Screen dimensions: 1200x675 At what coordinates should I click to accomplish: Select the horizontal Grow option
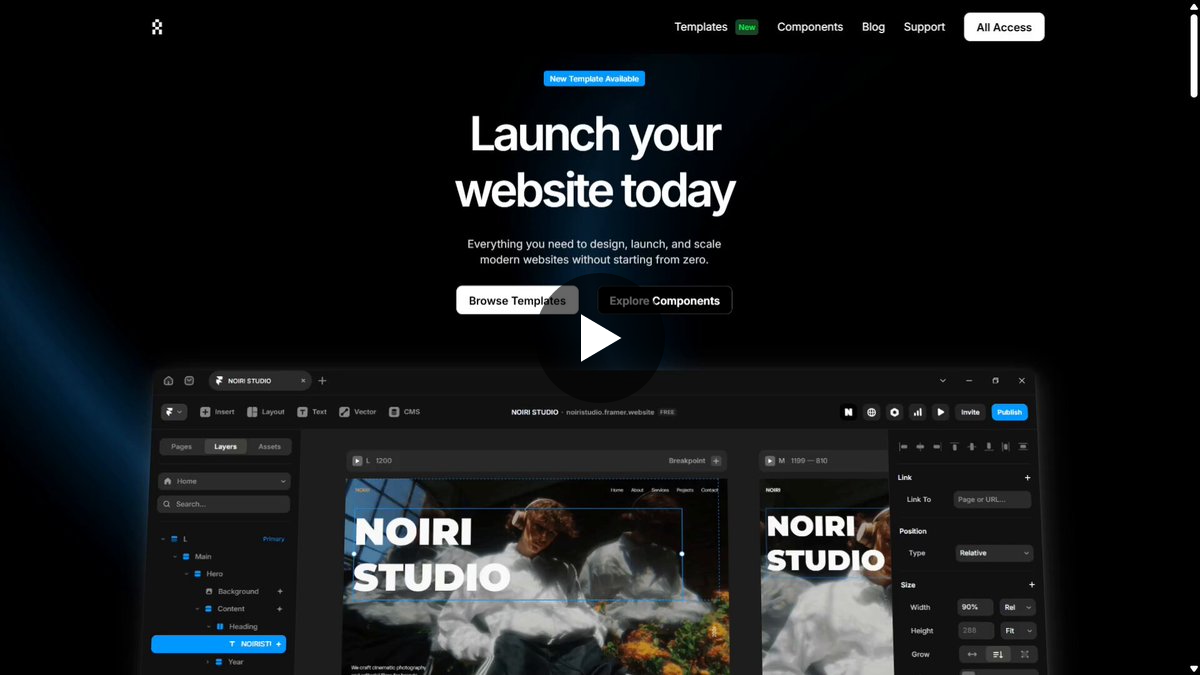coord(972,654)
